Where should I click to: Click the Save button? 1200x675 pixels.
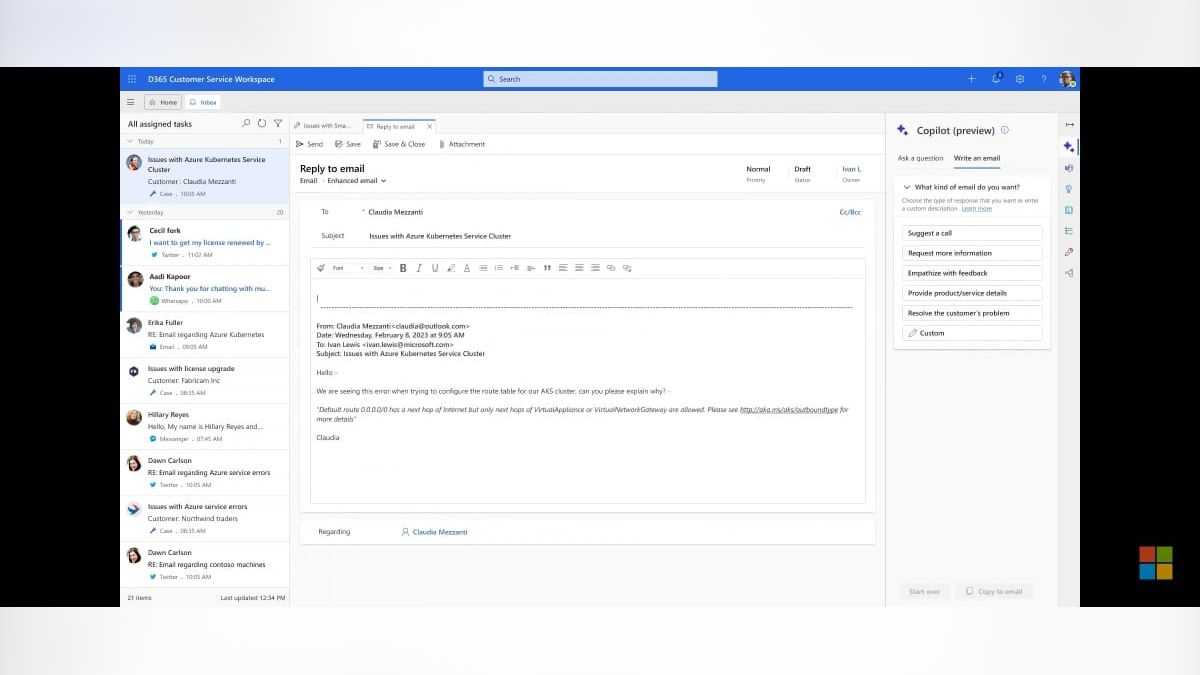pyautogui.click(x=348, y=144)
